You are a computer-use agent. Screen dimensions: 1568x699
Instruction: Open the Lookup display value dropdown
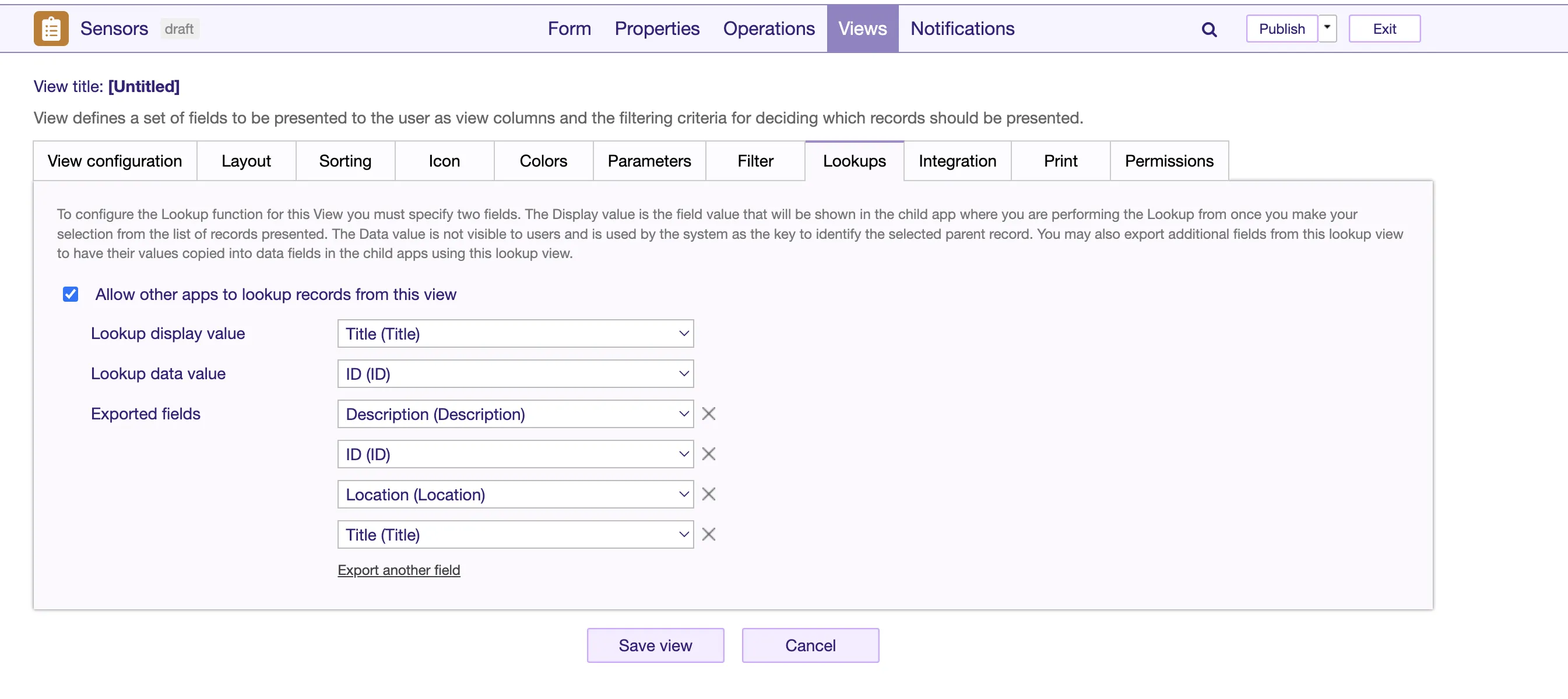tap(515, 333)
